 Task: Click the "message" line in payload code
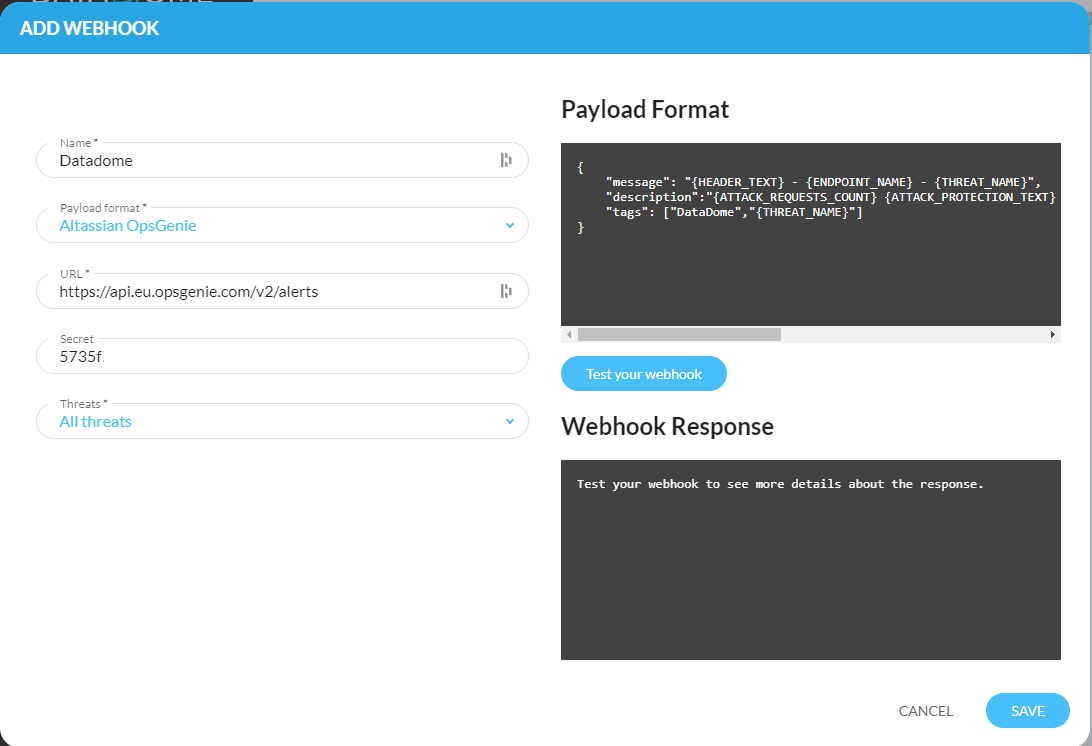click(823, 182)
